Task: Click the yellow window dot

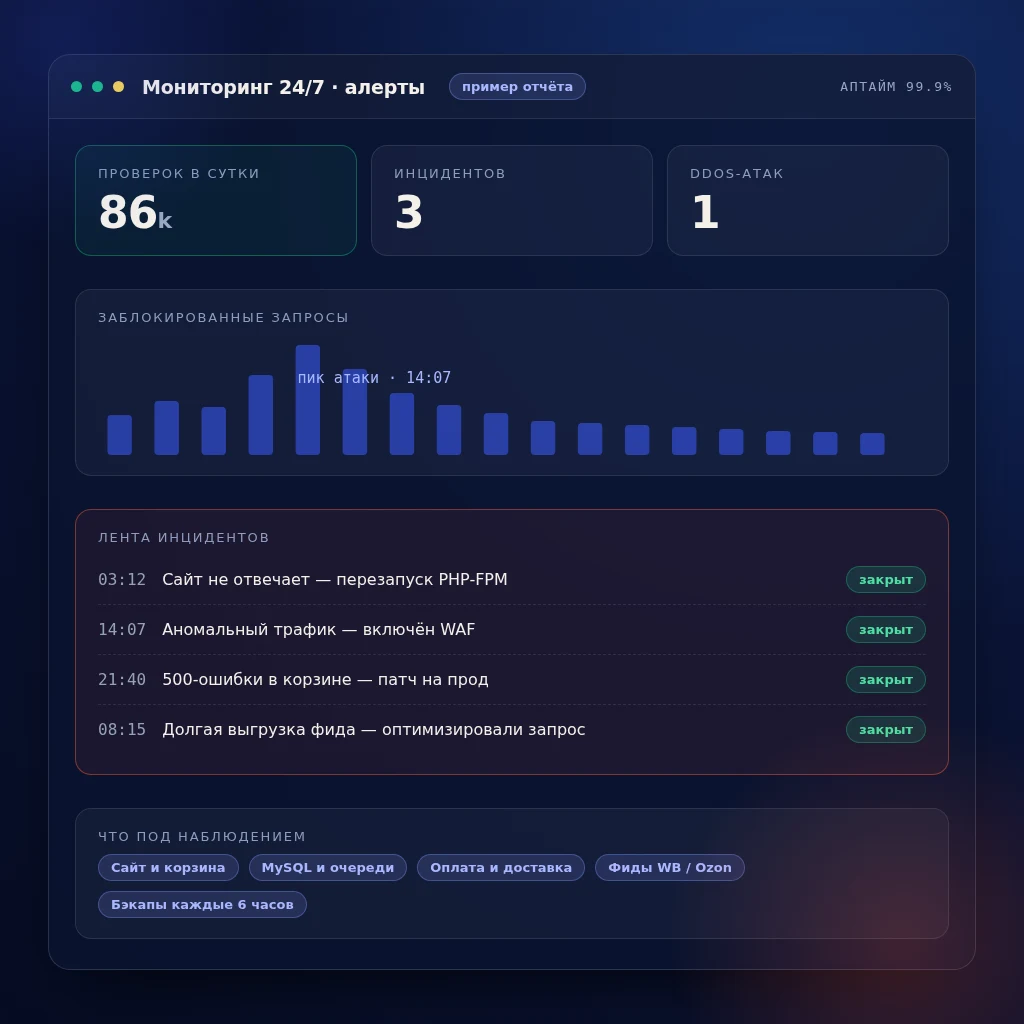Action: (x=118, y=87)
